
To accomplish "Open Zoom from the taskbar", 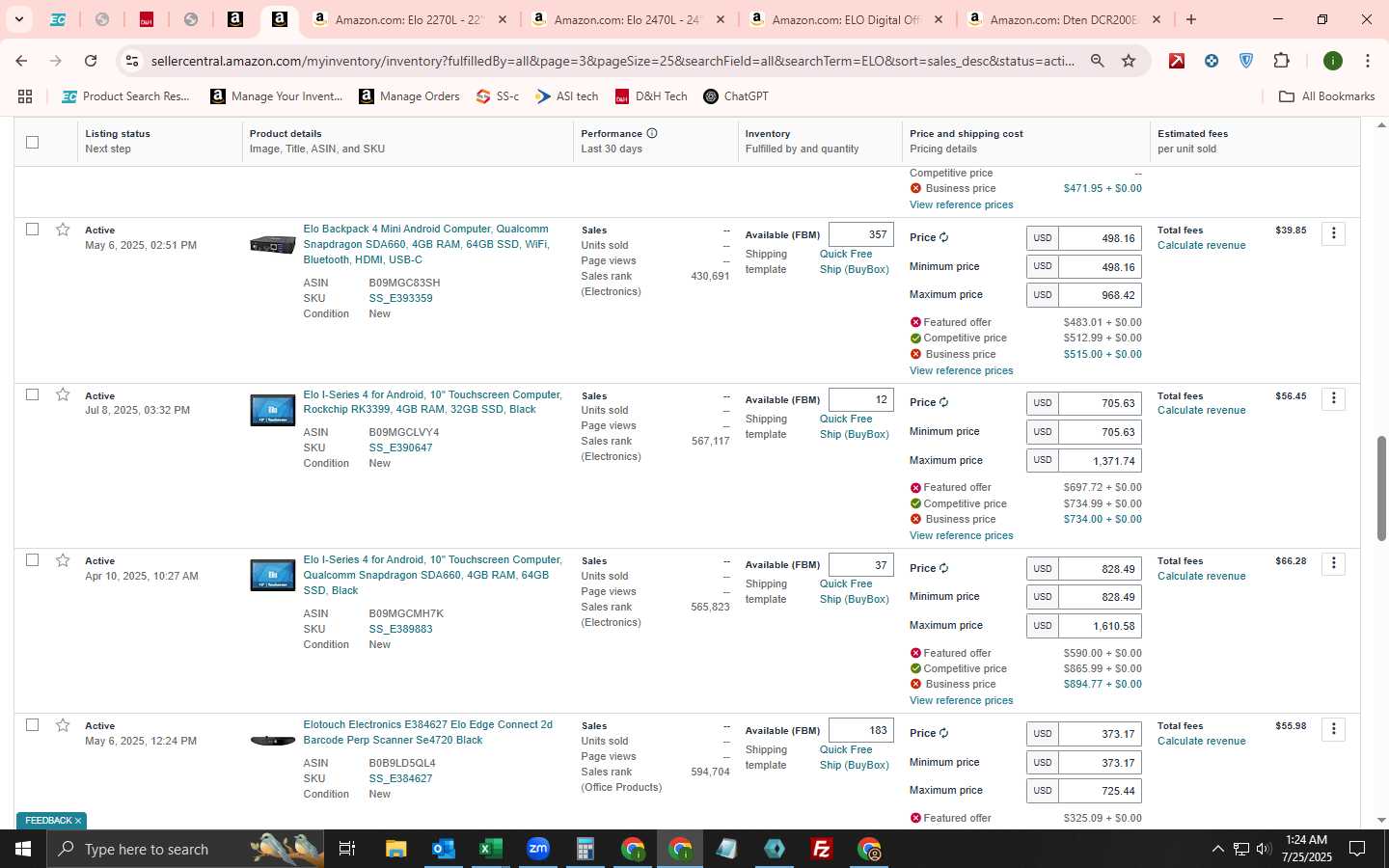I will pos(537,849).
